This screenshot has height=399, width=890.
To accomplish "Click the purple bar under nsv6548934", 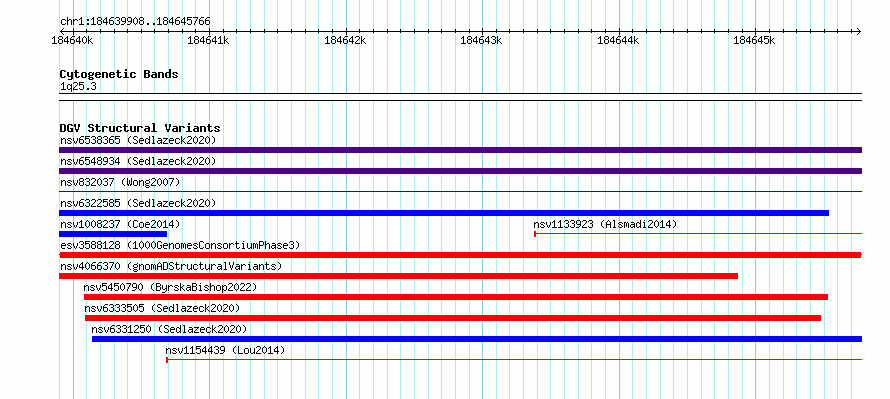I will click(460, 171).
